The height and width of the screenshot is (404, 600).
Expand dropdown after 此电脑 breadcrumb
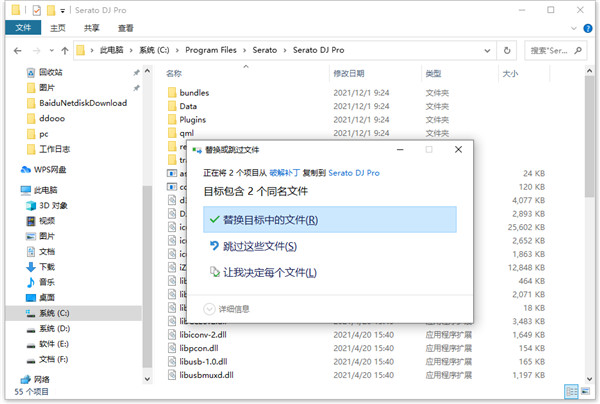[x=131, y=50]
